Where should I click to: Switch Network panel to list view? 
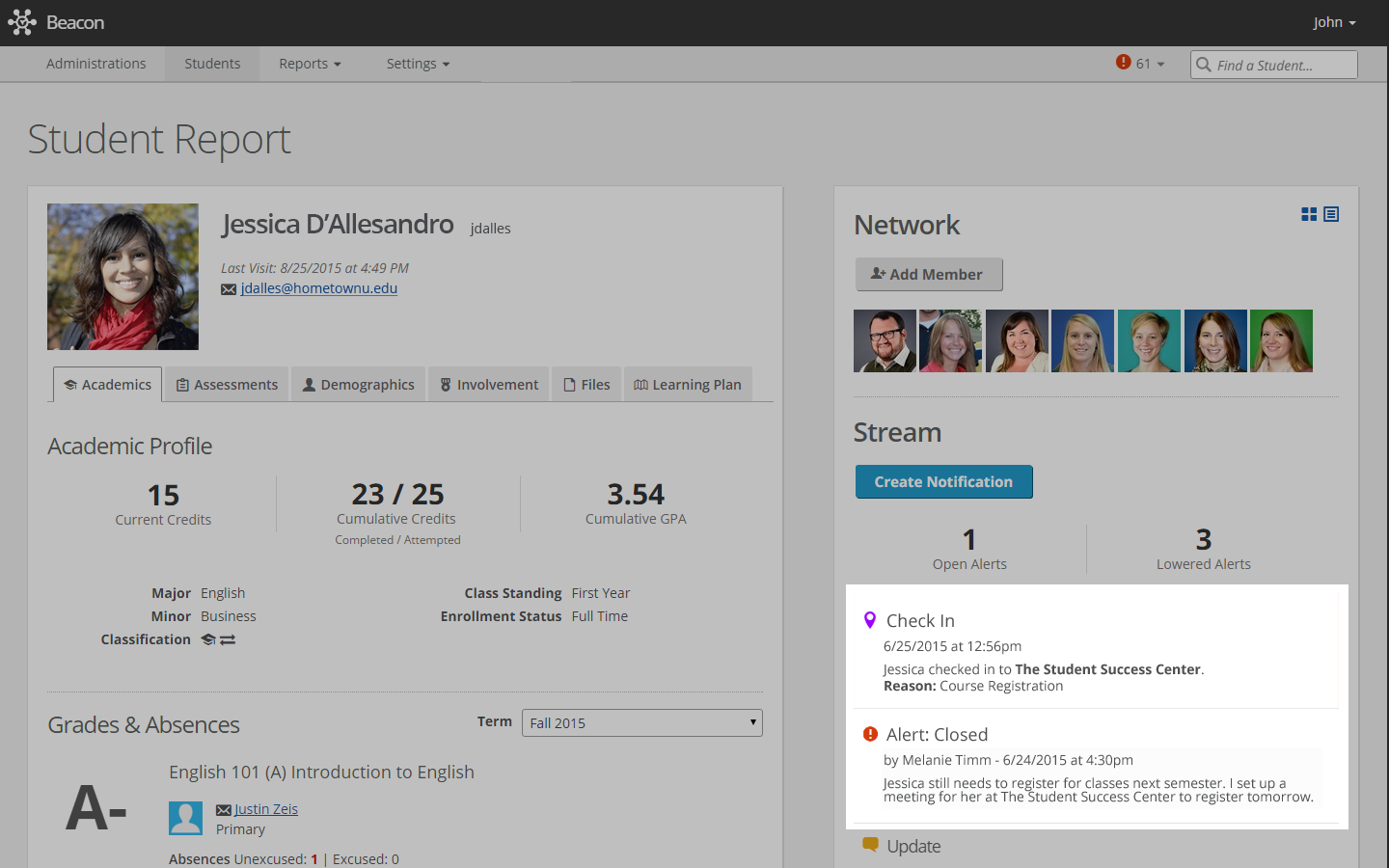point(1331,214)
